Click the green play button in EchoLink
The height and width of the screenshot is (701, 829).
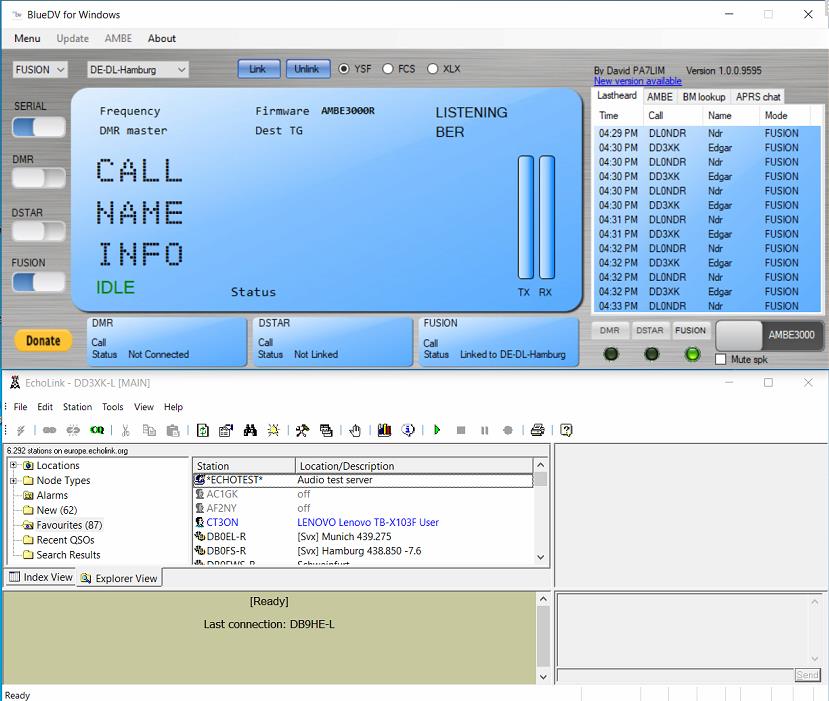437,430
